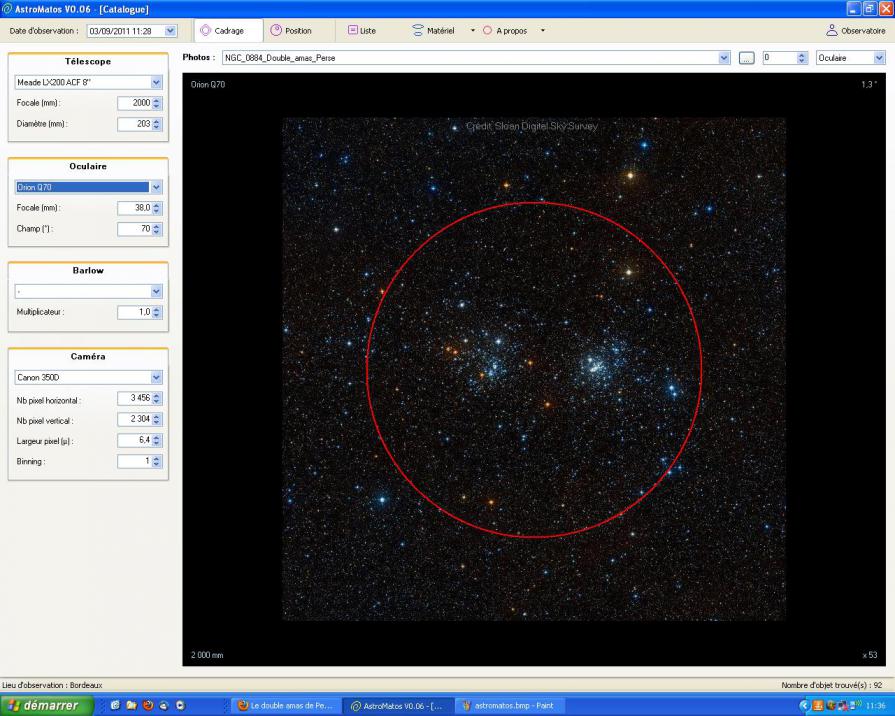Click the folder quick launch icon
The image size is (895, 716).
coord(131,706)
